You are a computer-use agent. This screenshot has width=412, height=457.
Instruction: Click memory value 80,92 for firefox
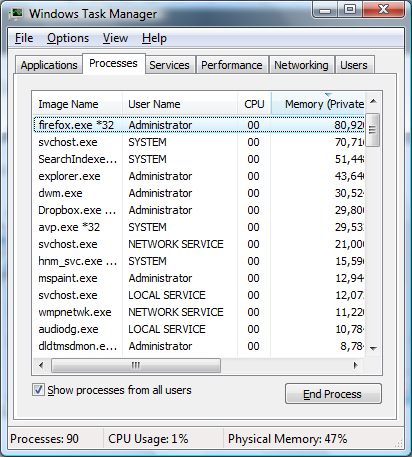pos(349,125)
